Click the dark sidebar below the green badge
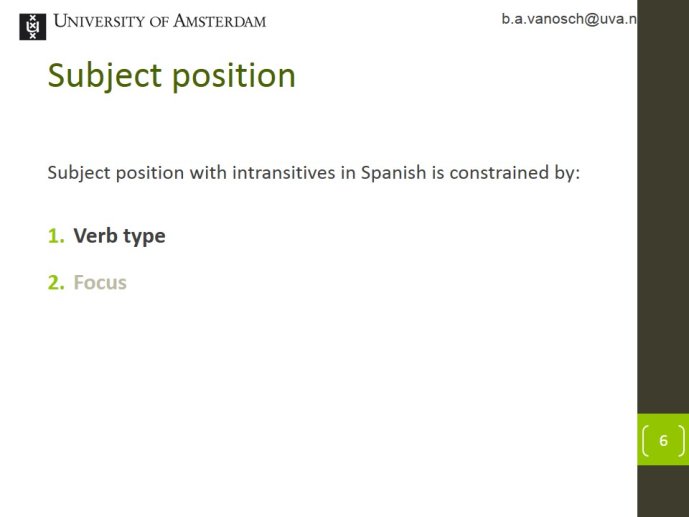 tap(663, 491)
